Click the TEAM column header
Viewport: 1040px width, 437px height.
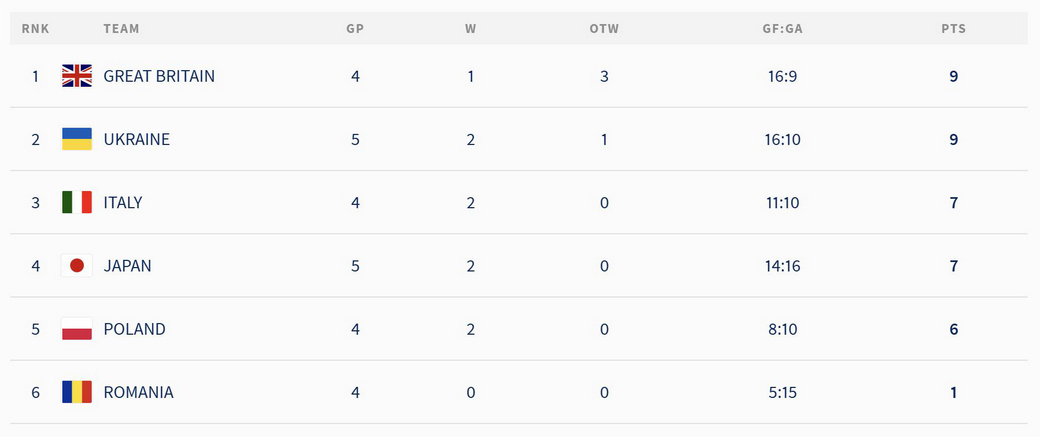tap(121, 29)
